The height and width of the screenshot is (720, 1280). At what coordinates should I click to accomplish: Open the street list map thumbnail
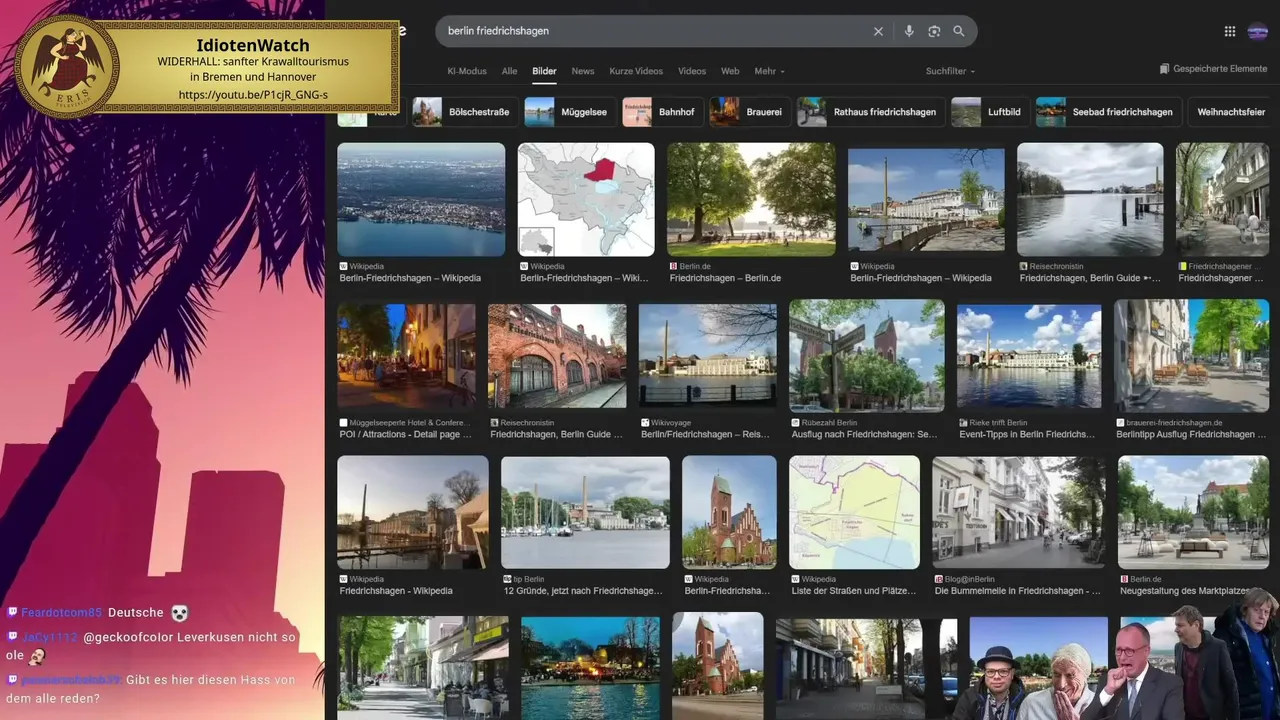click(x=854, y=513)
